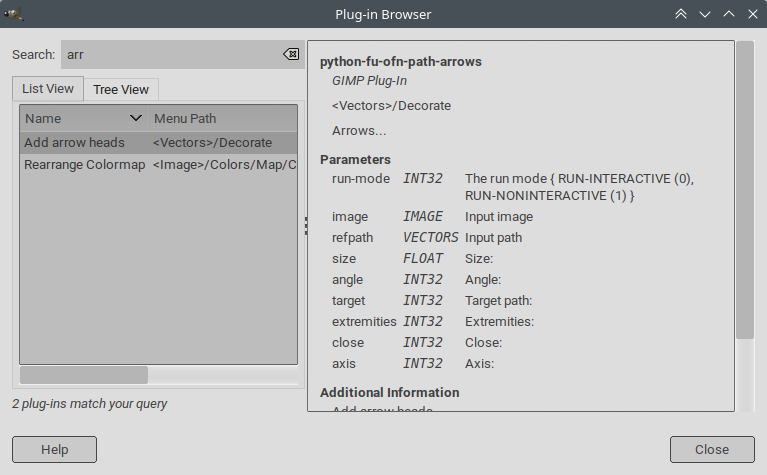Minimize the Plug-in Browser window
Viewport: 767px width, 475px height.
pos(705,14)
